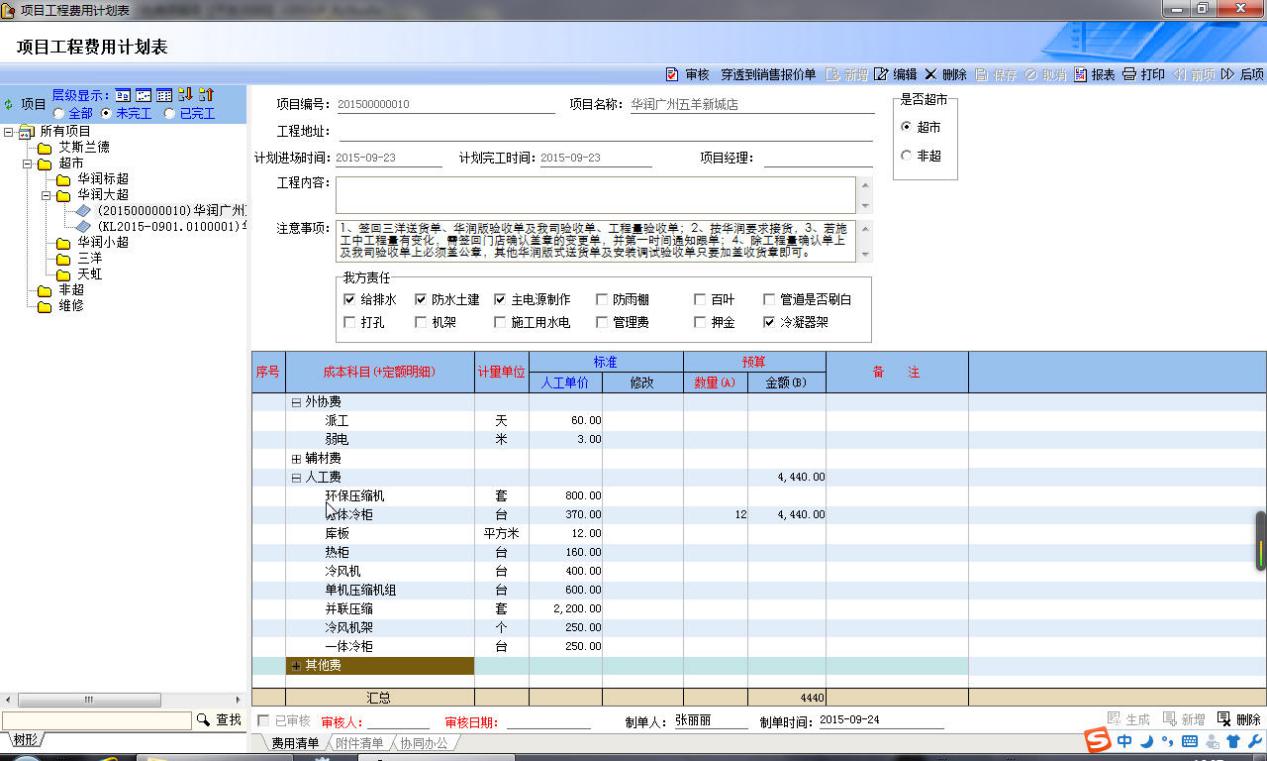Image resolution: width=1267 pixels, height=761 pixels.
Task: Check the 防雨棚 checkbox
Action: click(x=601, y=299)
